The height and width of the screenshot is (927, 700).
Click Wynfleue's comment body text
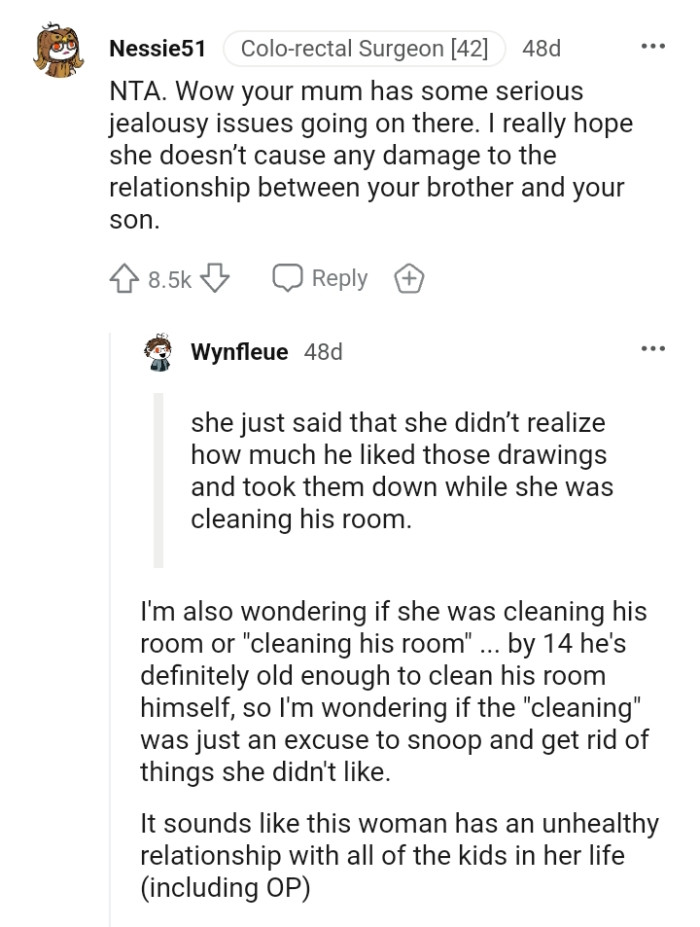pyautogui.click(x=400, y=690)
